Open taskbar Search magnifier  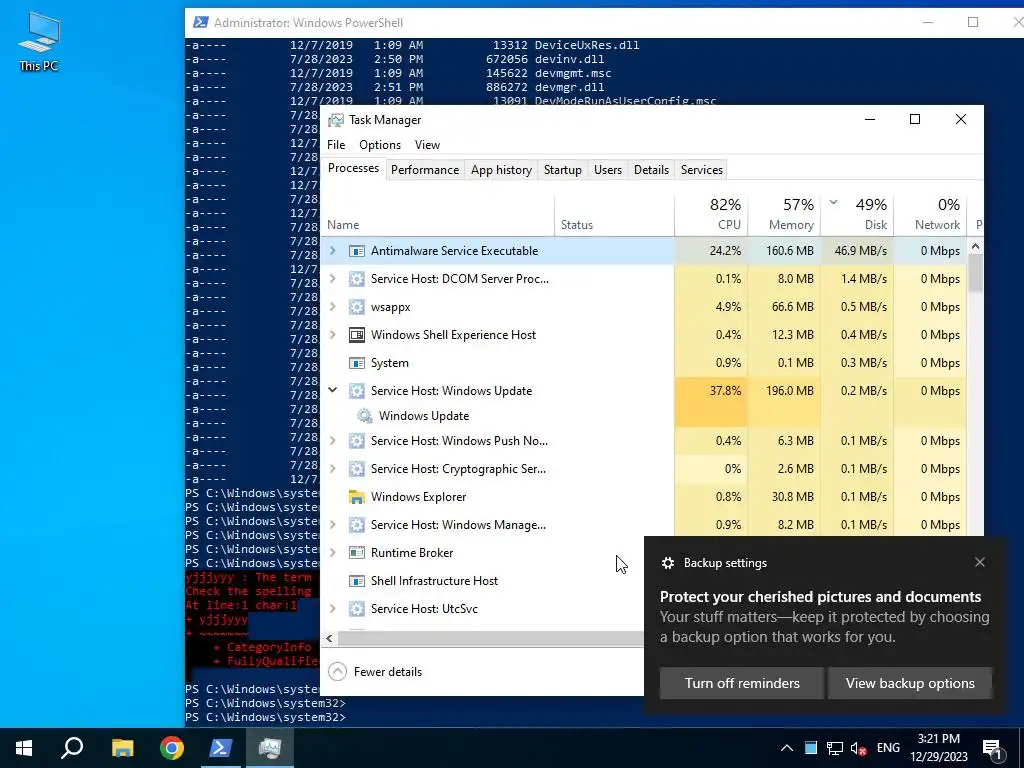[x=72, y=748]
